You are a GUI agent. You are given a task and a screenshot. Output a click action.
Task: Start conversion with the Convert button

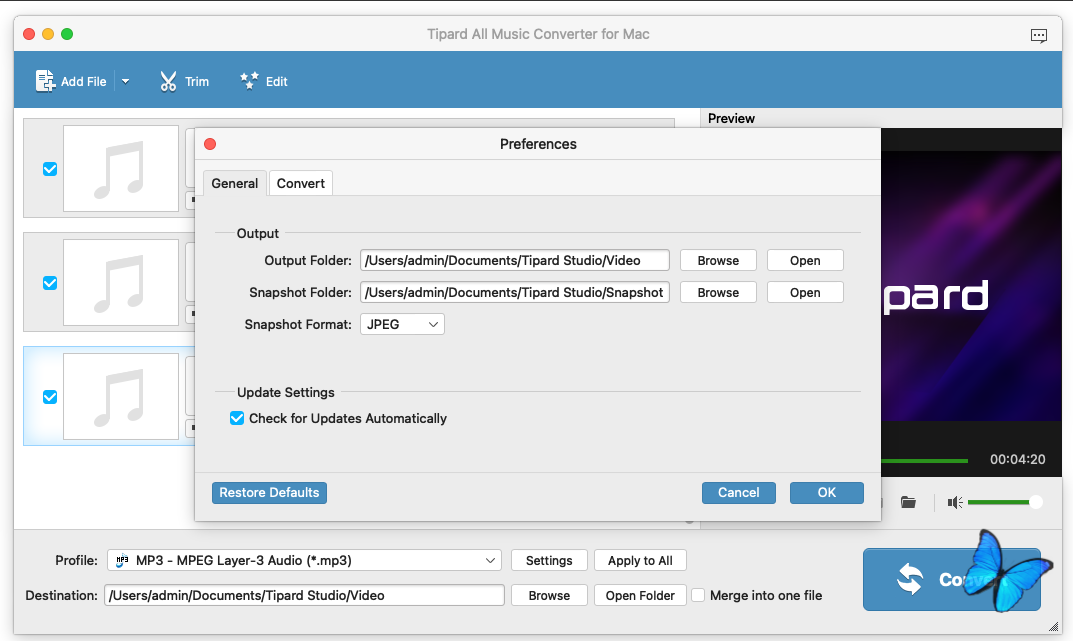951,579
